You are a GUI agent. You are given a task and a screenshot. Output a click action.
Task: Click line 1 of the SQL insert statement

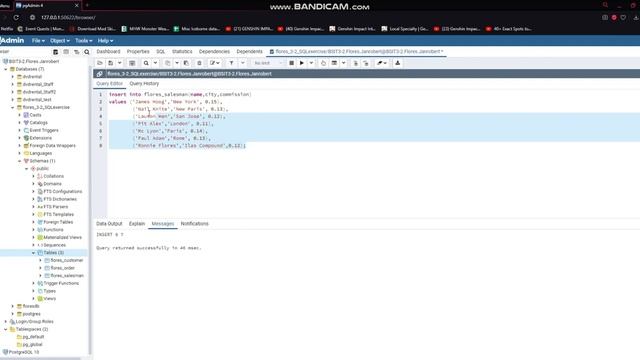pyautogui.click(x=180, y=94)
